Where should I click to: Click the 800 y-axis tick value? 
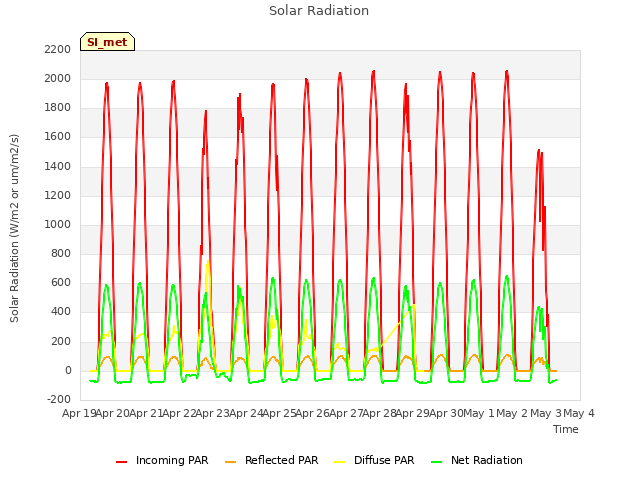pos(61,253)
